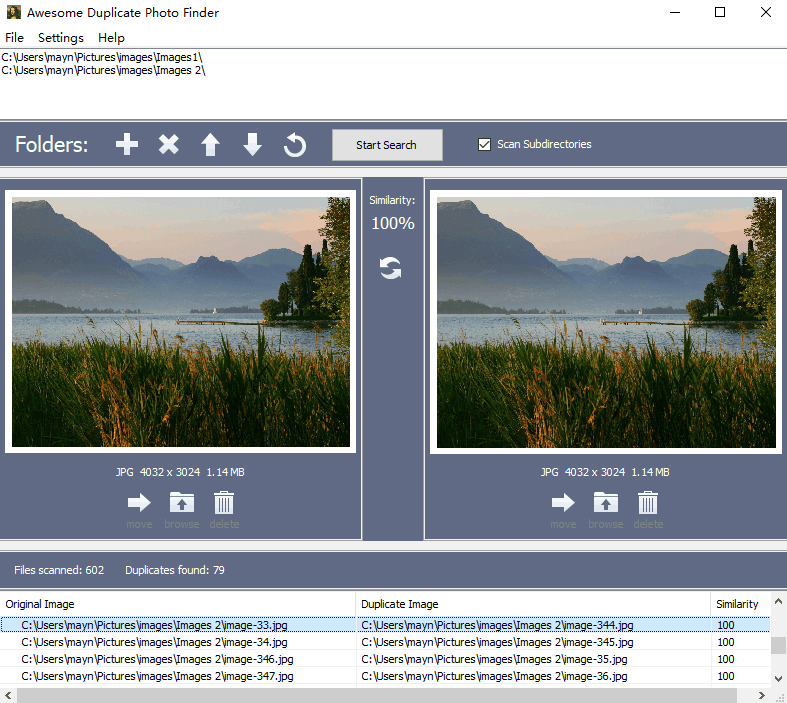Click the Start Search button
The height and width of the screenshot is (703, 787).
click(387, 145)
